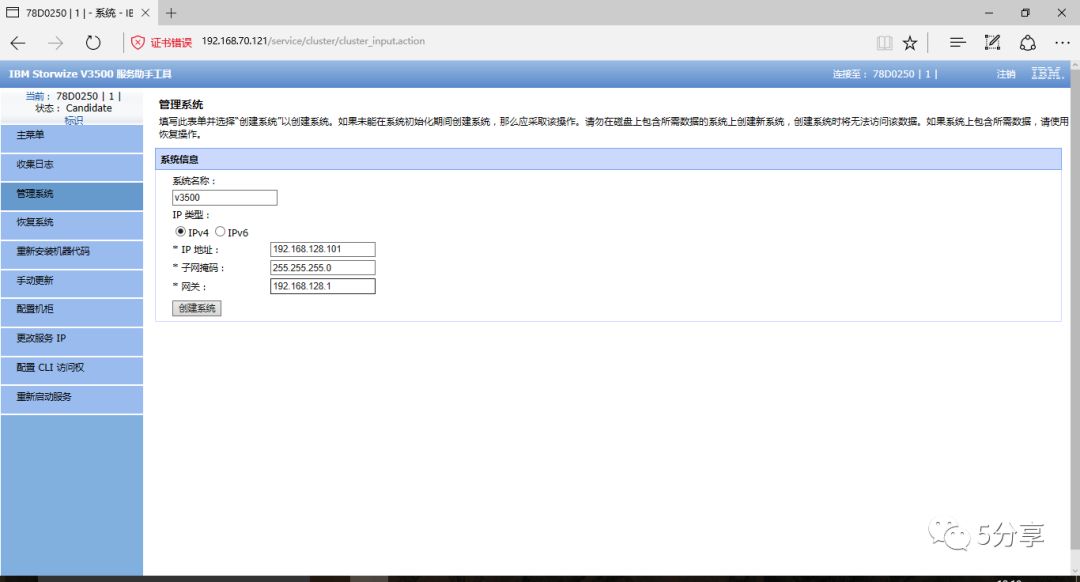Click the share icon in browser toolbar
The height and width of the screenshot is (582, 1080).
pos(1028,43)
